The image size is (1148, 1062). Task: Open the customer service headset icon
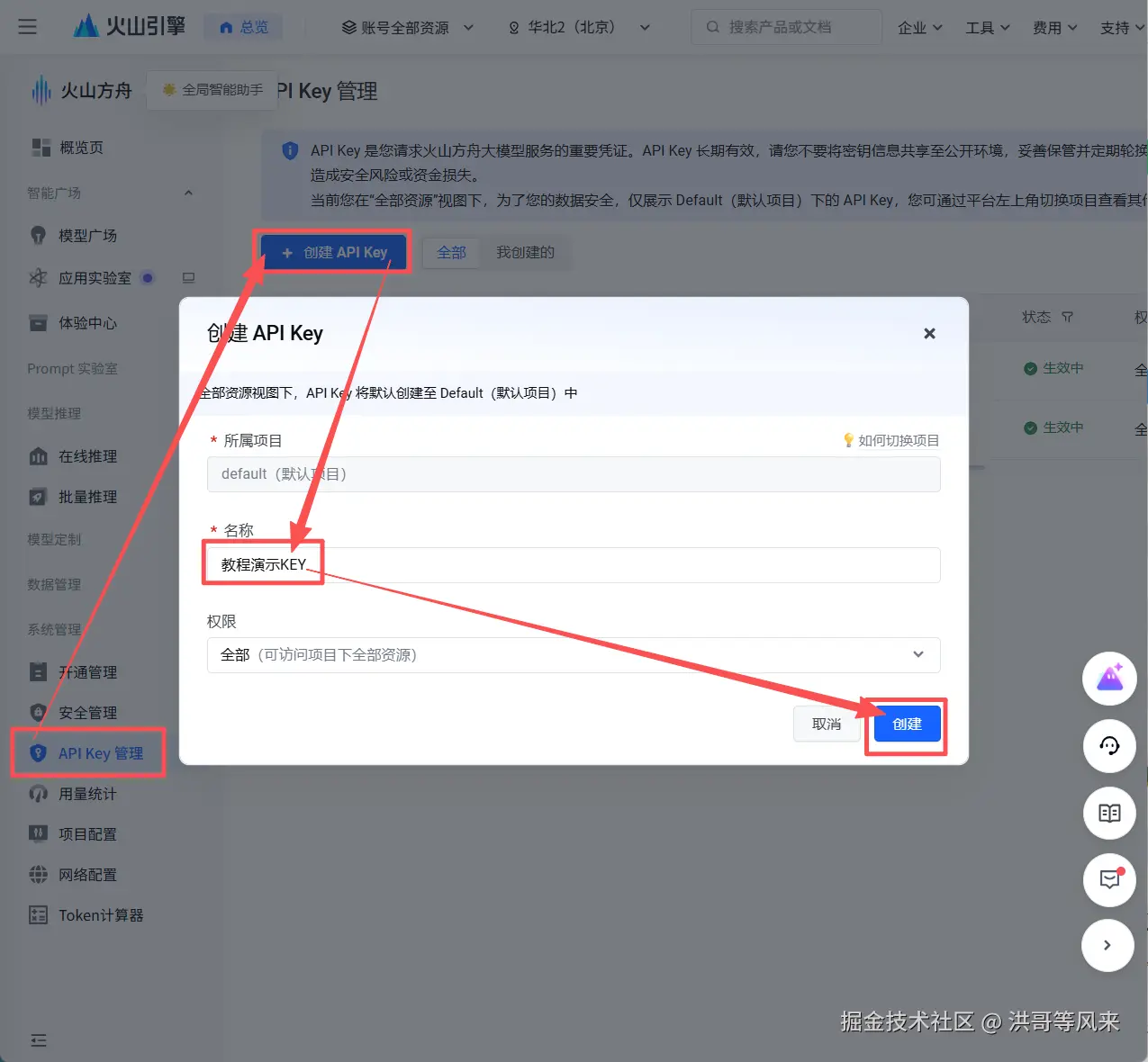[1109, 746]
